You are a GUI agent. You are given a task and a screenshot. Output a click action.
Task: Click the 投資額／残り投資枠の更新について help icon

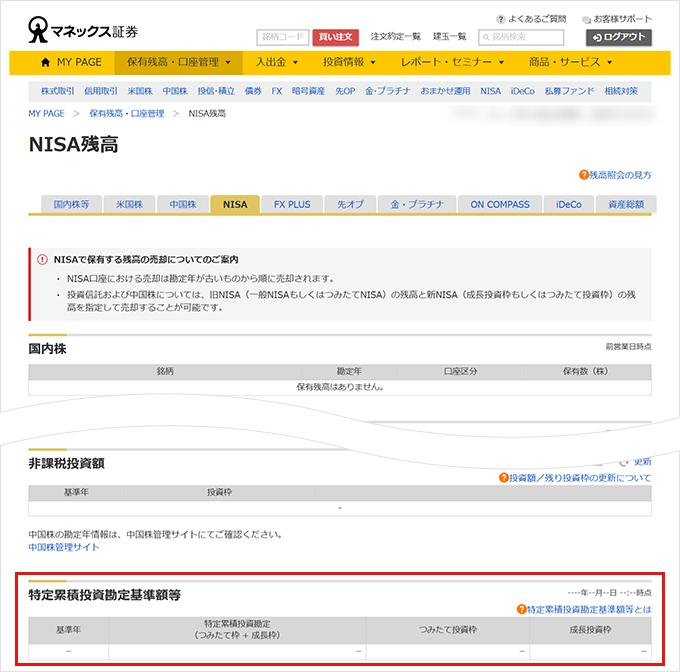(503, 478)
